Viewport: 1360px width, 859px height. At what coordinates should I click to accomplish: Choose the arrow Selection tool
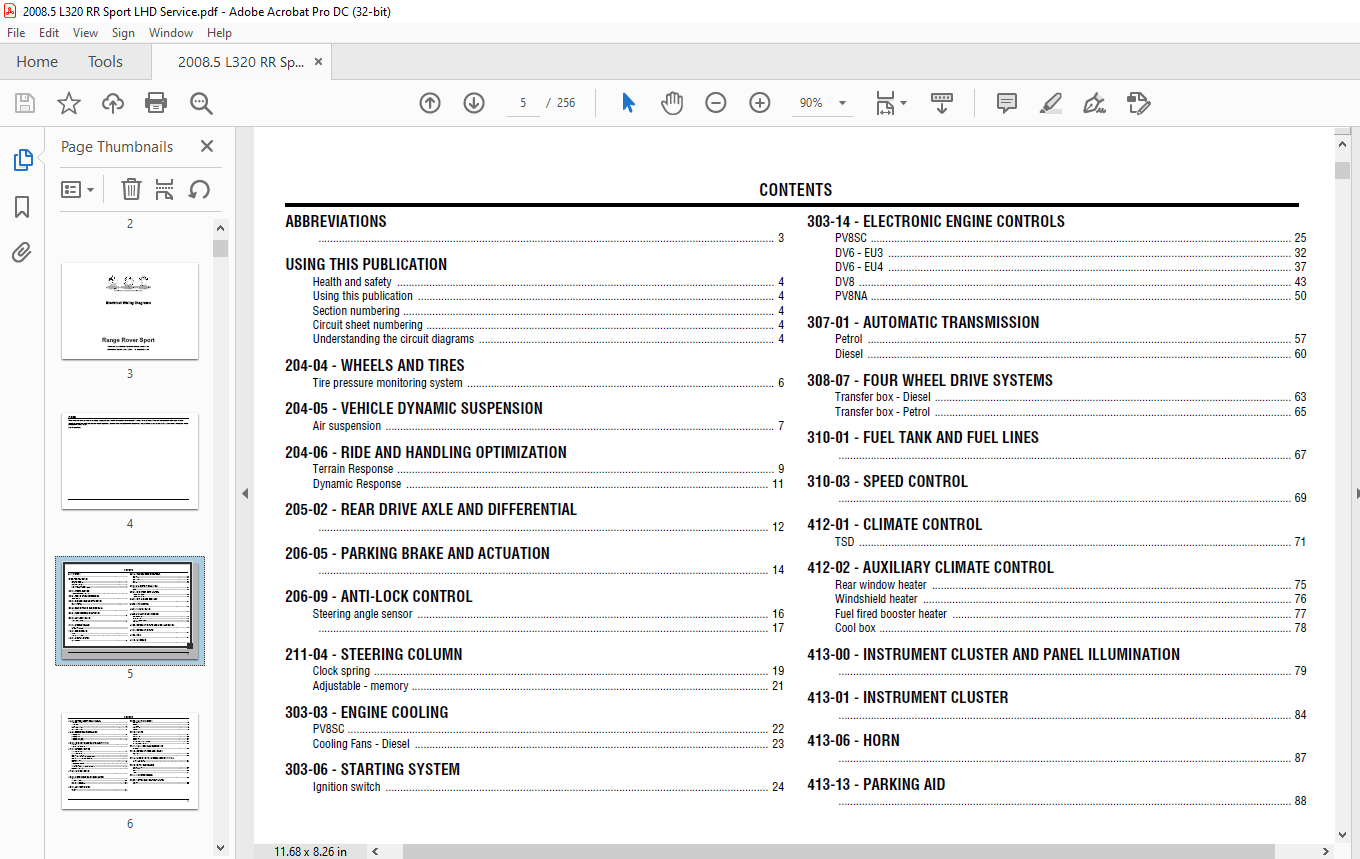click(628, 103)
